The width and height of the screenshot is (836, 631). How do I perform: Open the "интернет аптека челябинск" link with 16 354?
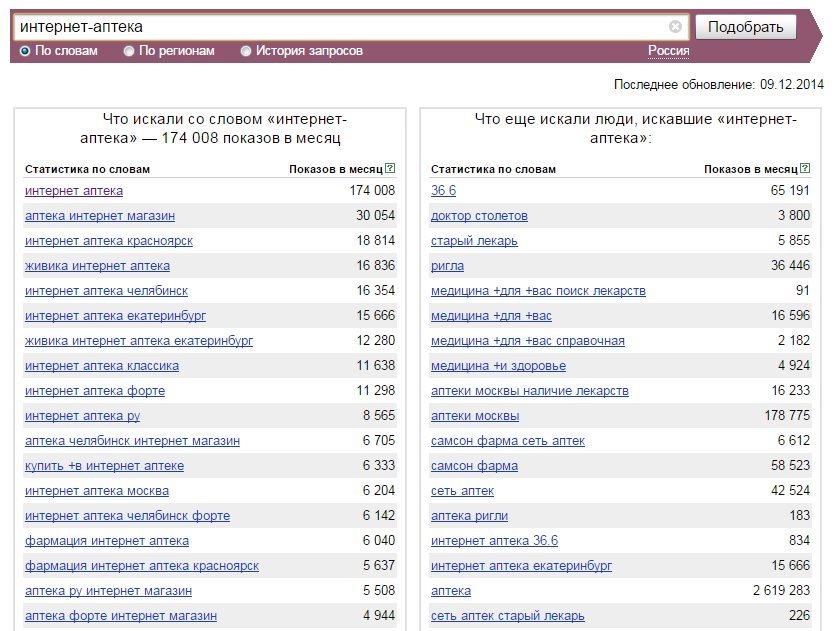pyautogui.click(x=106, y=291)
